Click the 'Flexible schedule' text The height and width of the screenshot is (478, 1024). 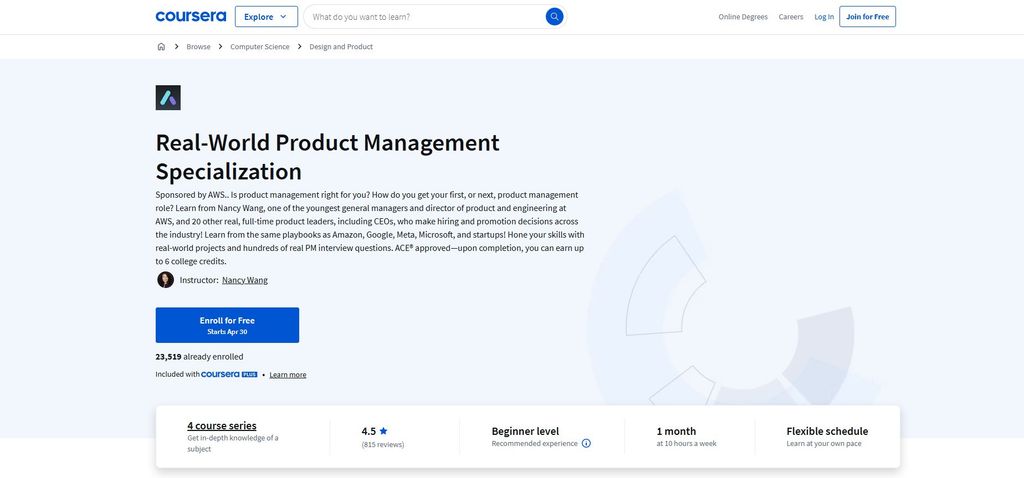827,431
